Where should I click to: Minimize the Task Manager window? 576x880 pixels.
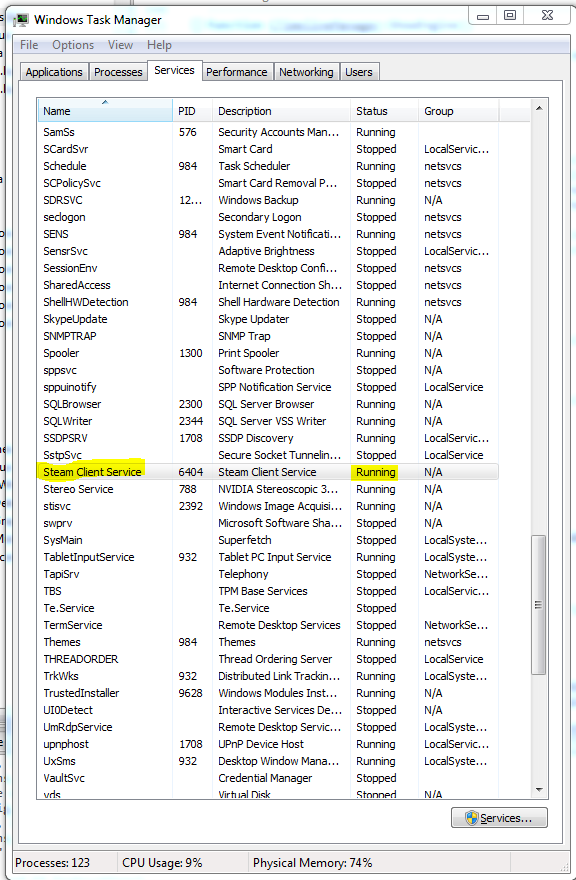pos(483,16)
